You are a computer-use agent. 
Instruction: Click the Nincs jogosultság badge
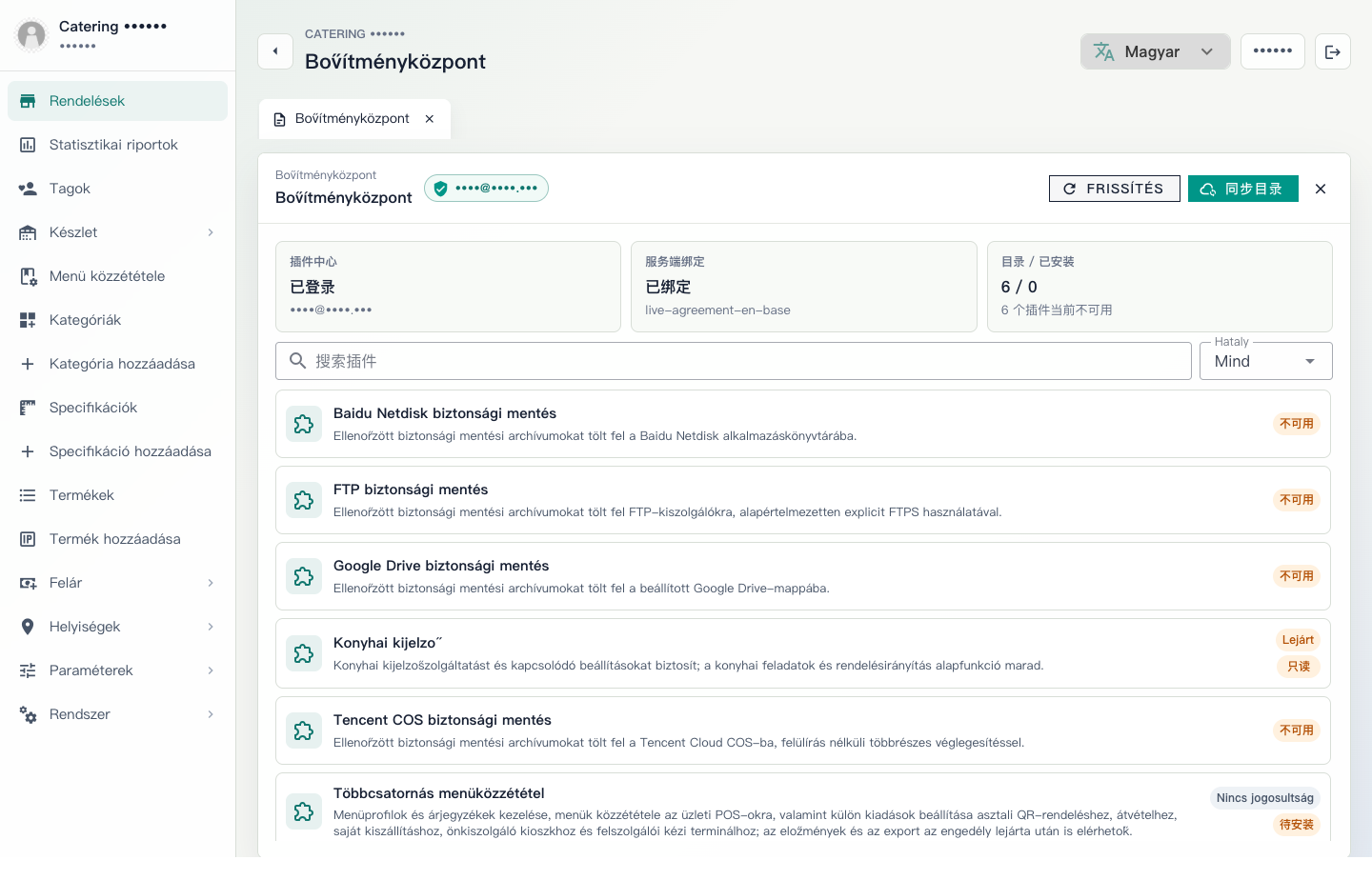point(1264,798)
